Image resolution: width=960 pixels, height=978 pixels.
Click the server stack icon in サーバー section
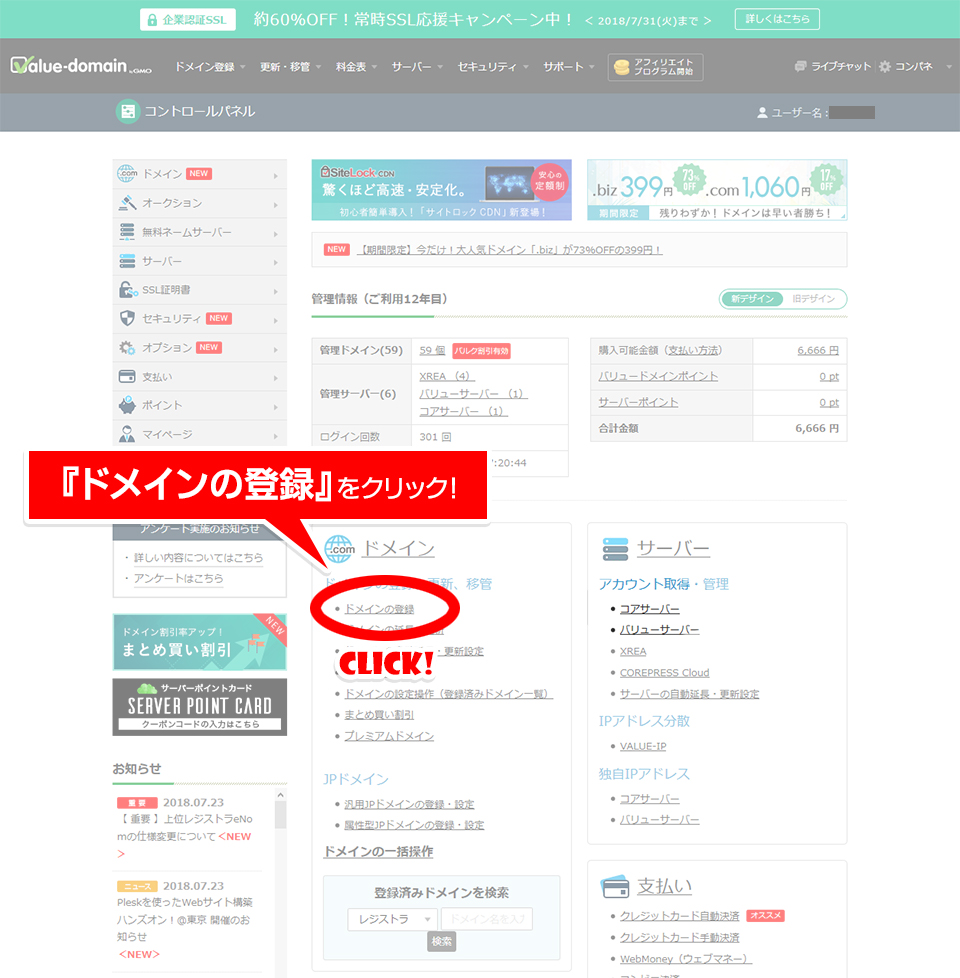[x=615, y=549]
